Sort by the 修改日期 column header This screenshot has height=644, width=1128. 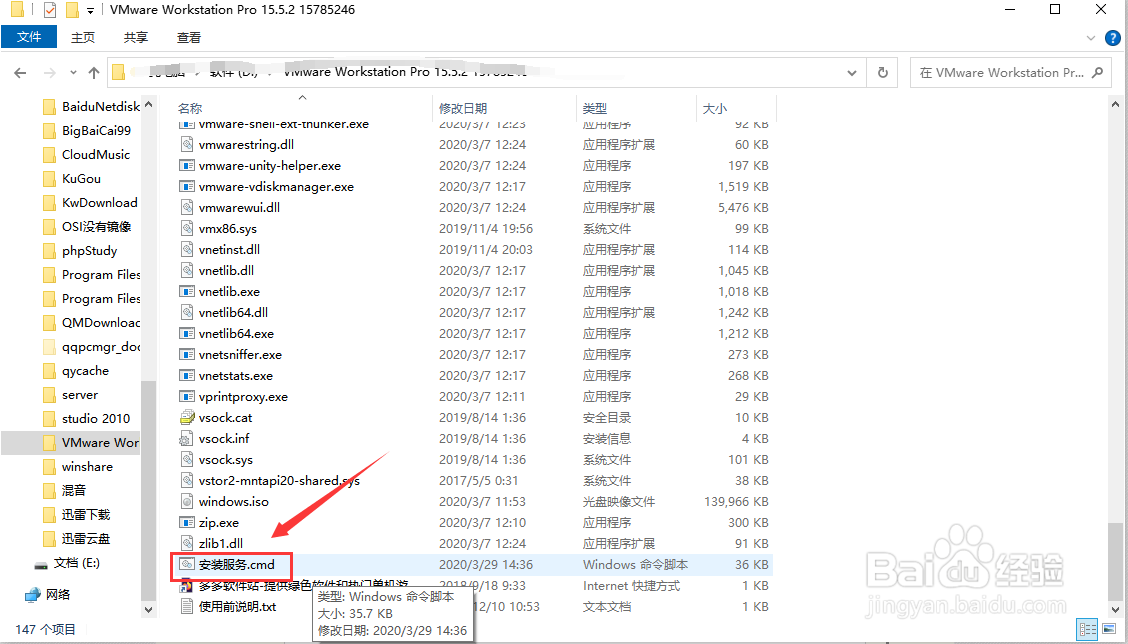(463, 108)
